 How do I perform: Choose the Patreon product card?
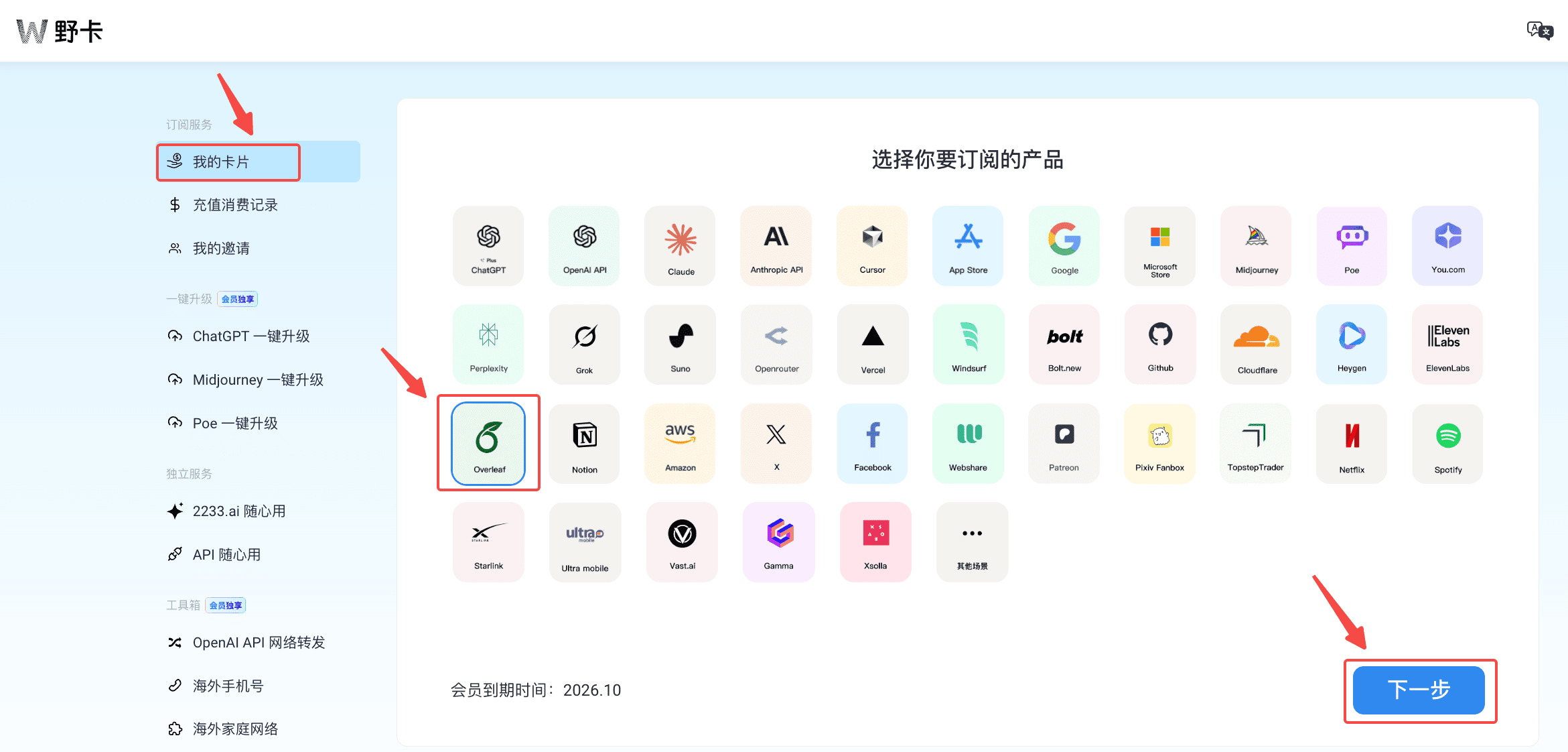pos(1064,443)
